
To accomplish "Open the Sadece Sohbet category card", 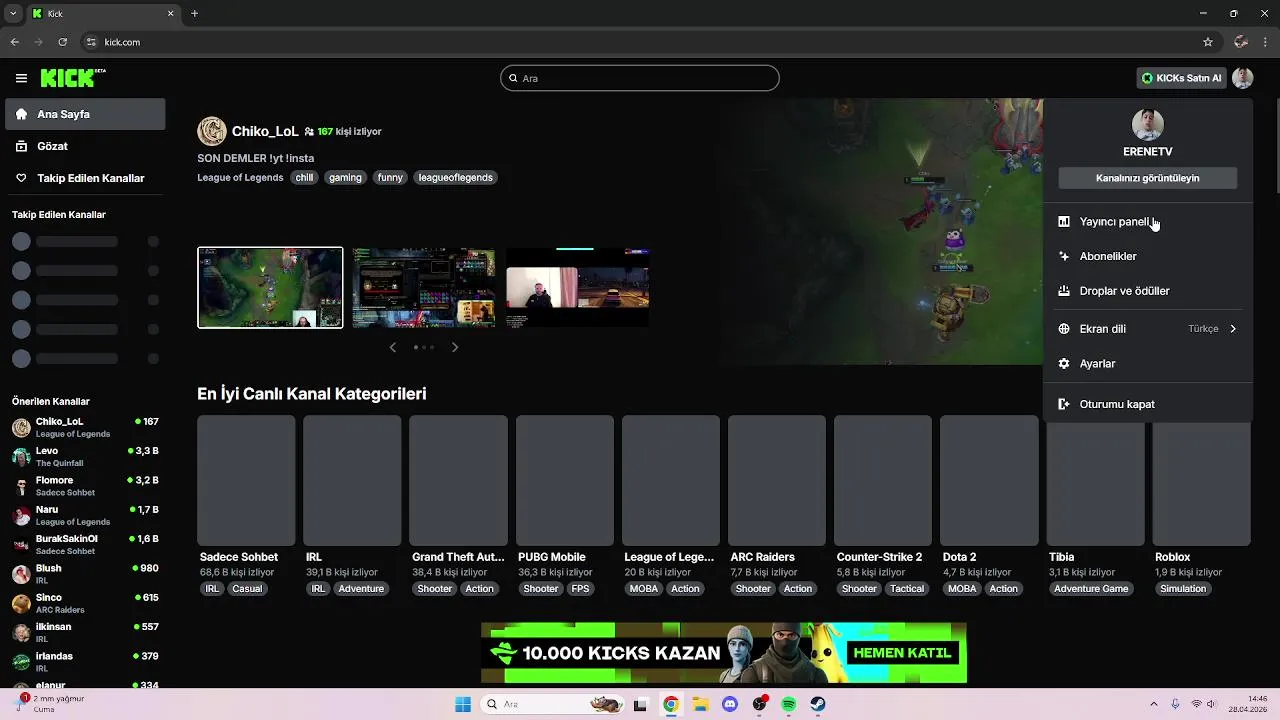I will [x=246, y=480].
